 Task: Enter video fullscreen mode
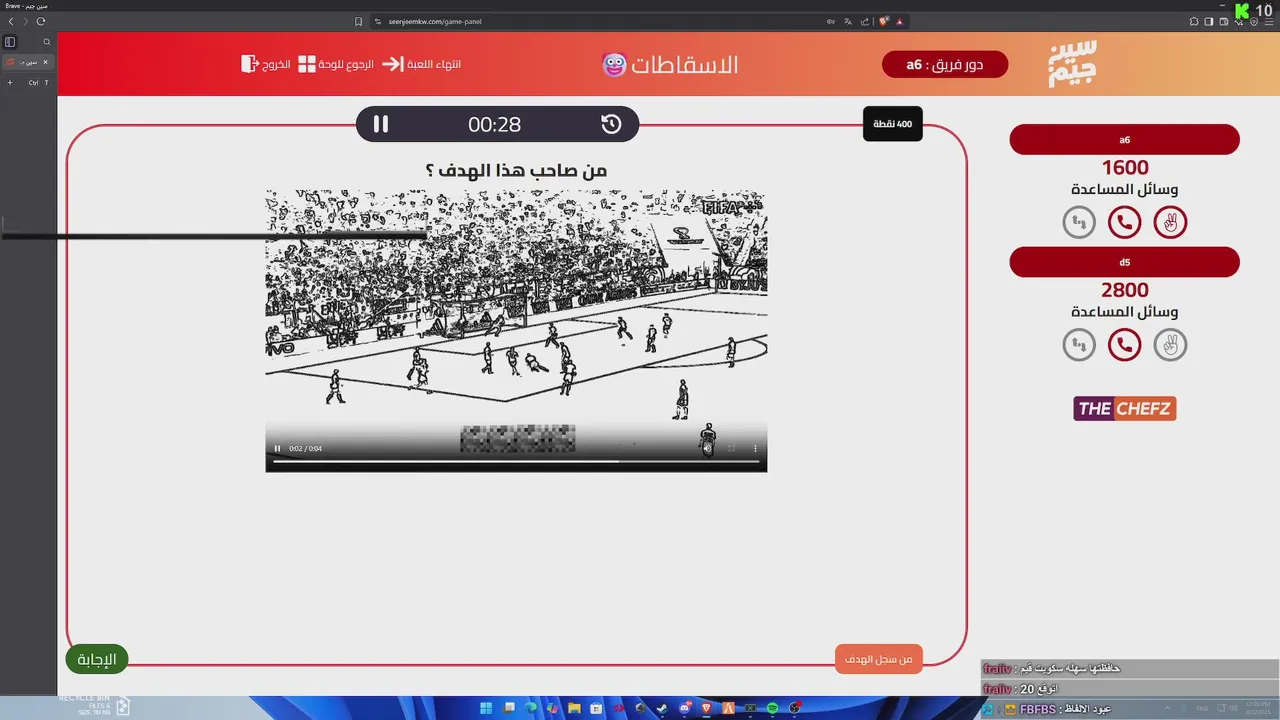[731, 448]
